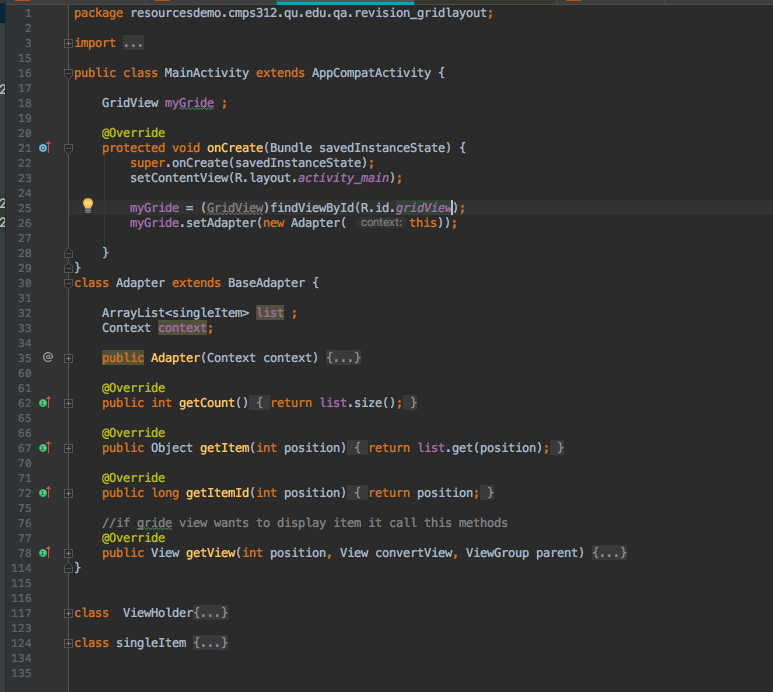The height and width of the screenshot is (692, 773).
Task: Click the context: parameter hint
Action: pos(381,223)
